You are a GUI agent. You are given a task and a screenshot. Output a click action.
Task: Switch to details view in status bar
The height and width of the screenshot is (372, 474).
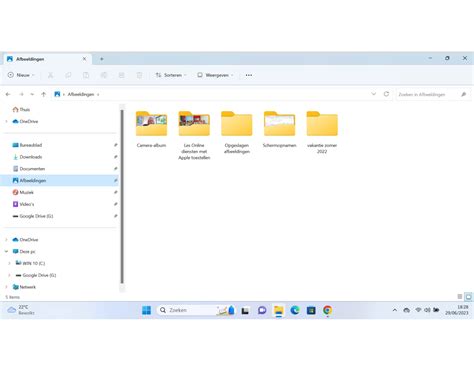[460, 296]
